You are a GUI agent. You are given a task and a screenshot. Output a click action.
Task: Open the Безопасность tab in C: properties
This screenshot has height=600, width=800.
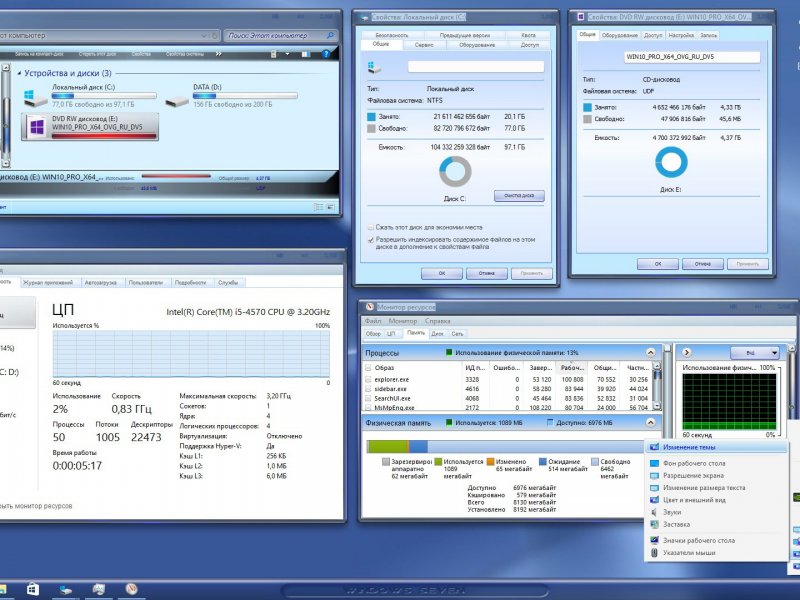391,35
